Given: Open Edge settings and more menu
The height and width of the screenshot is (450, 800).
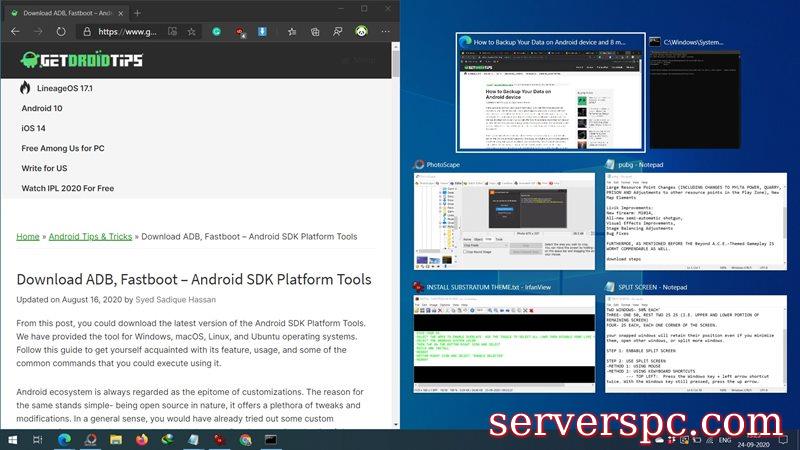Looking at the screenshot, I should pyautogui.click(x=385, y=32).
